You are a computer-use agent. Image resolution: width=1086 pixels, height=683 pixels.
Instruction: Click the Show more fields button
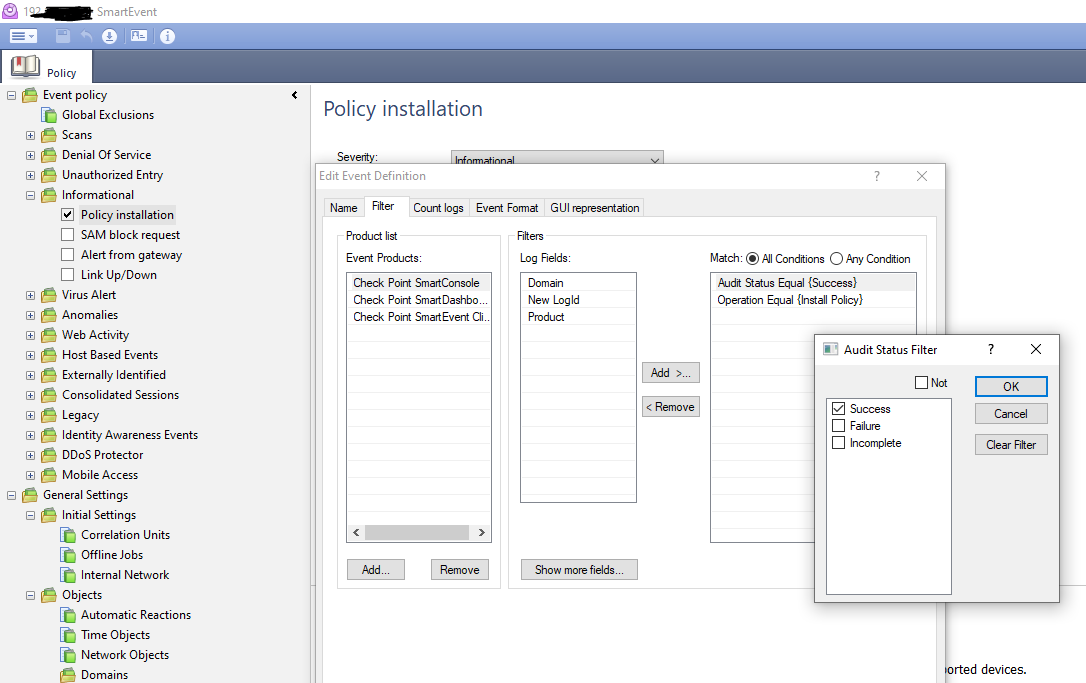(579, 570)
